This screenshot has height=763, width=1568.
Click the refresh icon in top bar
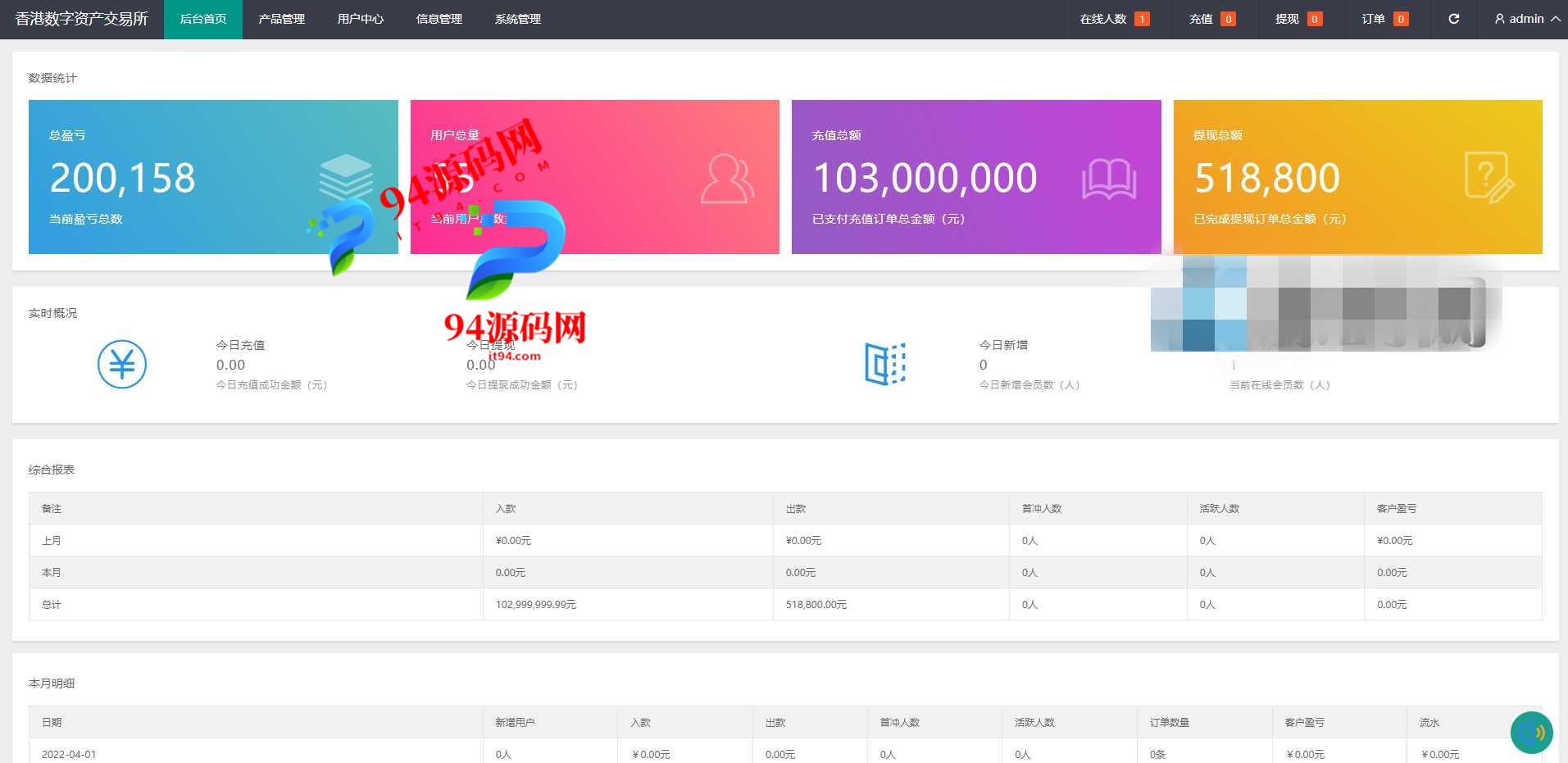[x=1453, y=19]
